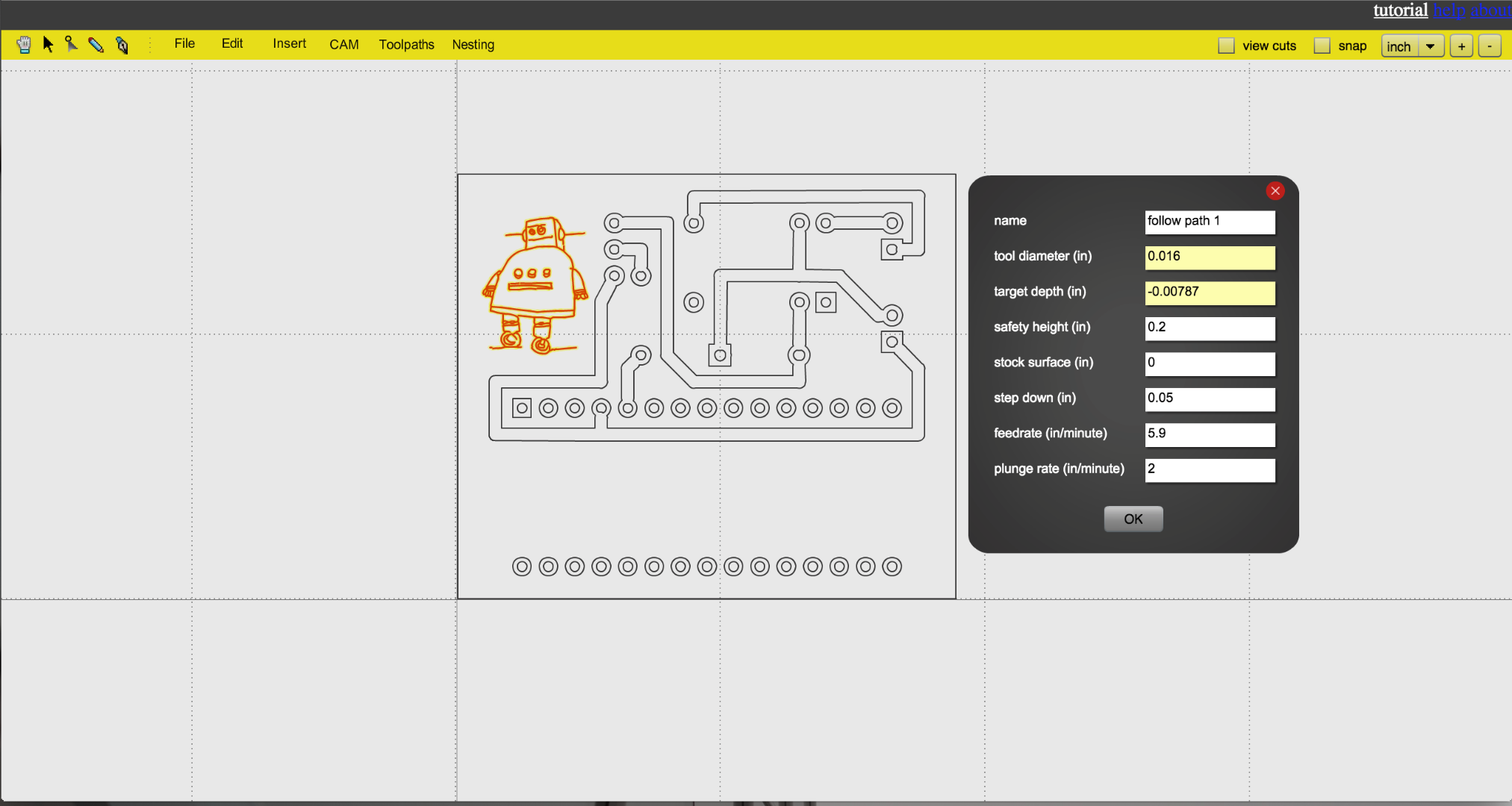1512x806 pixels.
Task: Check view cuts to preview toolpaths
Action: click(1227, 45)
